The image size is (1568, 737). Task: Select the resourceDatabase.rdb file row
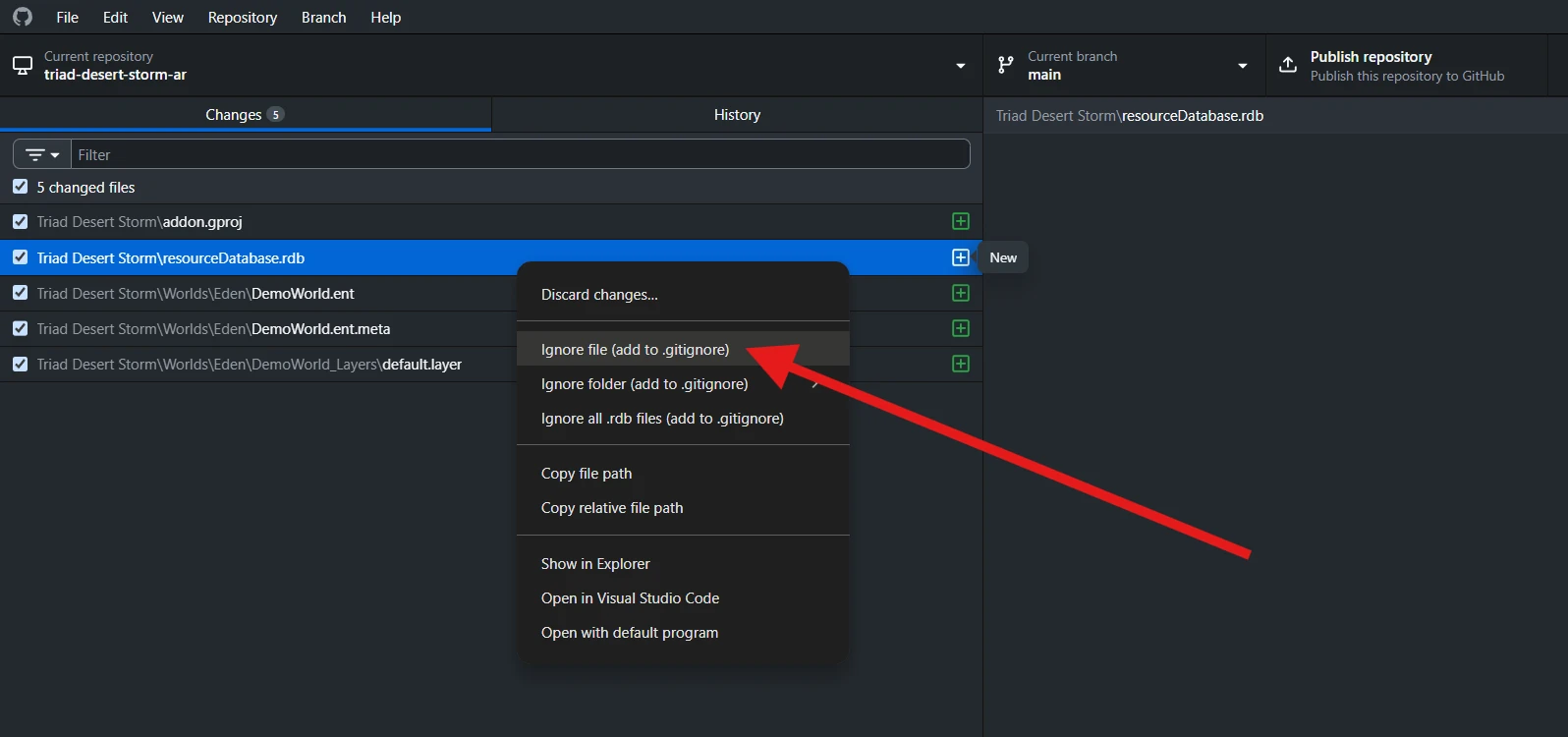[491, 257]
